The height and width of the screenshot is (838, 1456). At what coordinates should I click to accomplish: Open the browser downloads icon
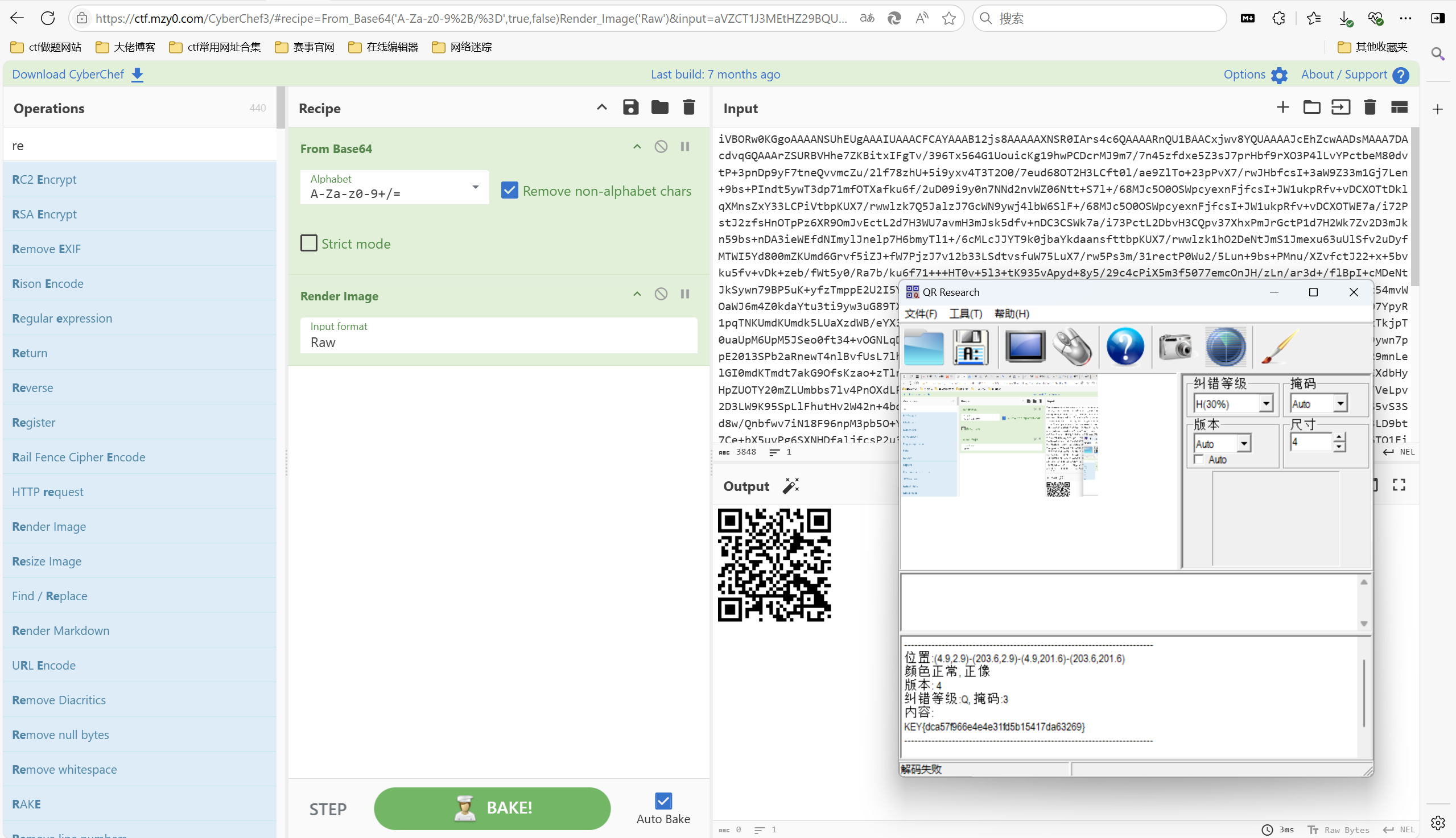tap(1346, 18)
